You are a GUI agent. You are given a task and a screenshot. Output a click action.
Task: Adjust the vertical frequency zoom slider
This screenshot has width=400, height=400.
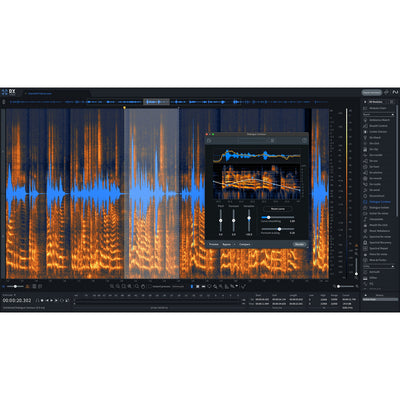(356, 267)
